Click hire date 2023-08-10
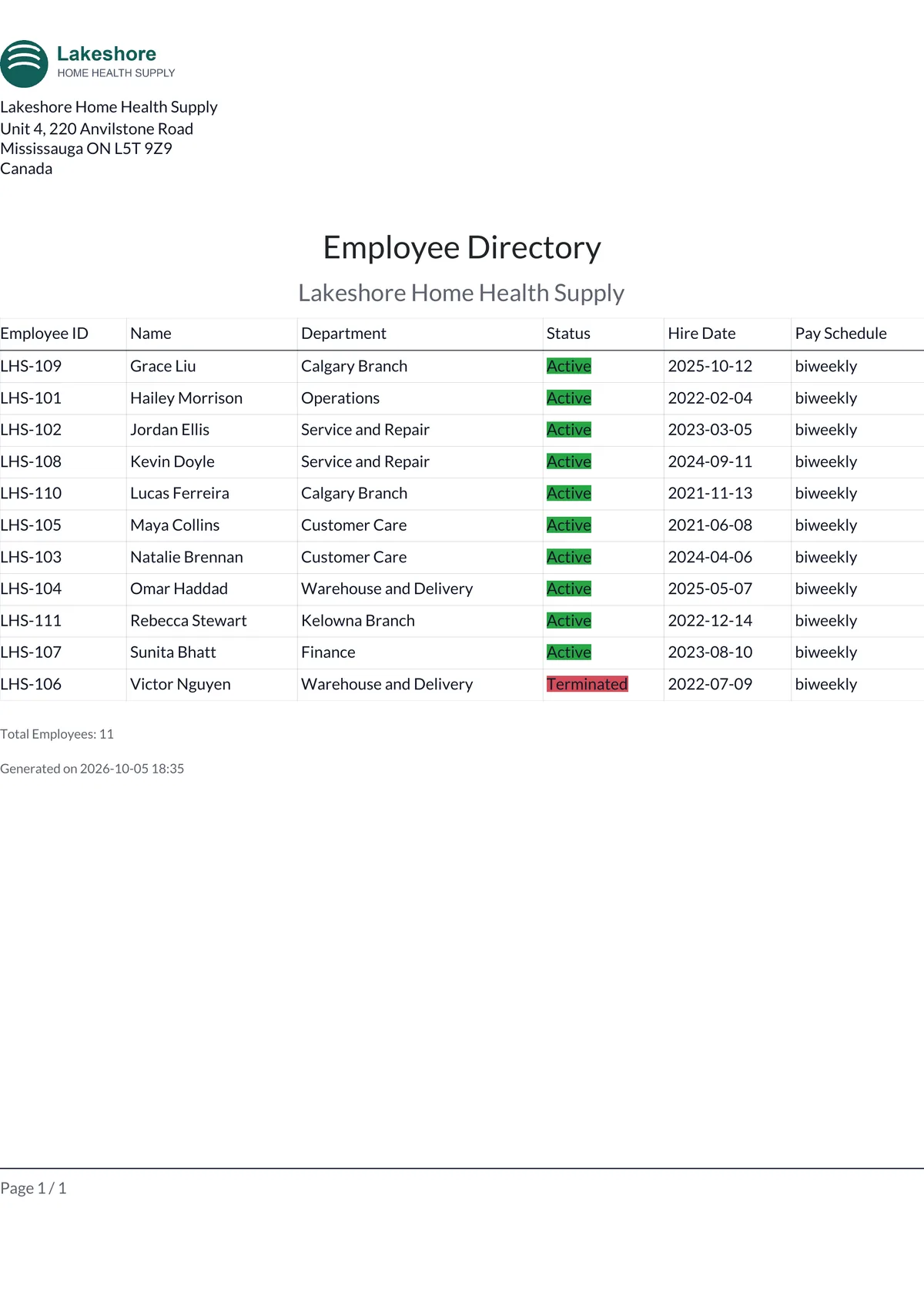Image resolution: width=924 pixels, height=1308 pixels. 710,652
